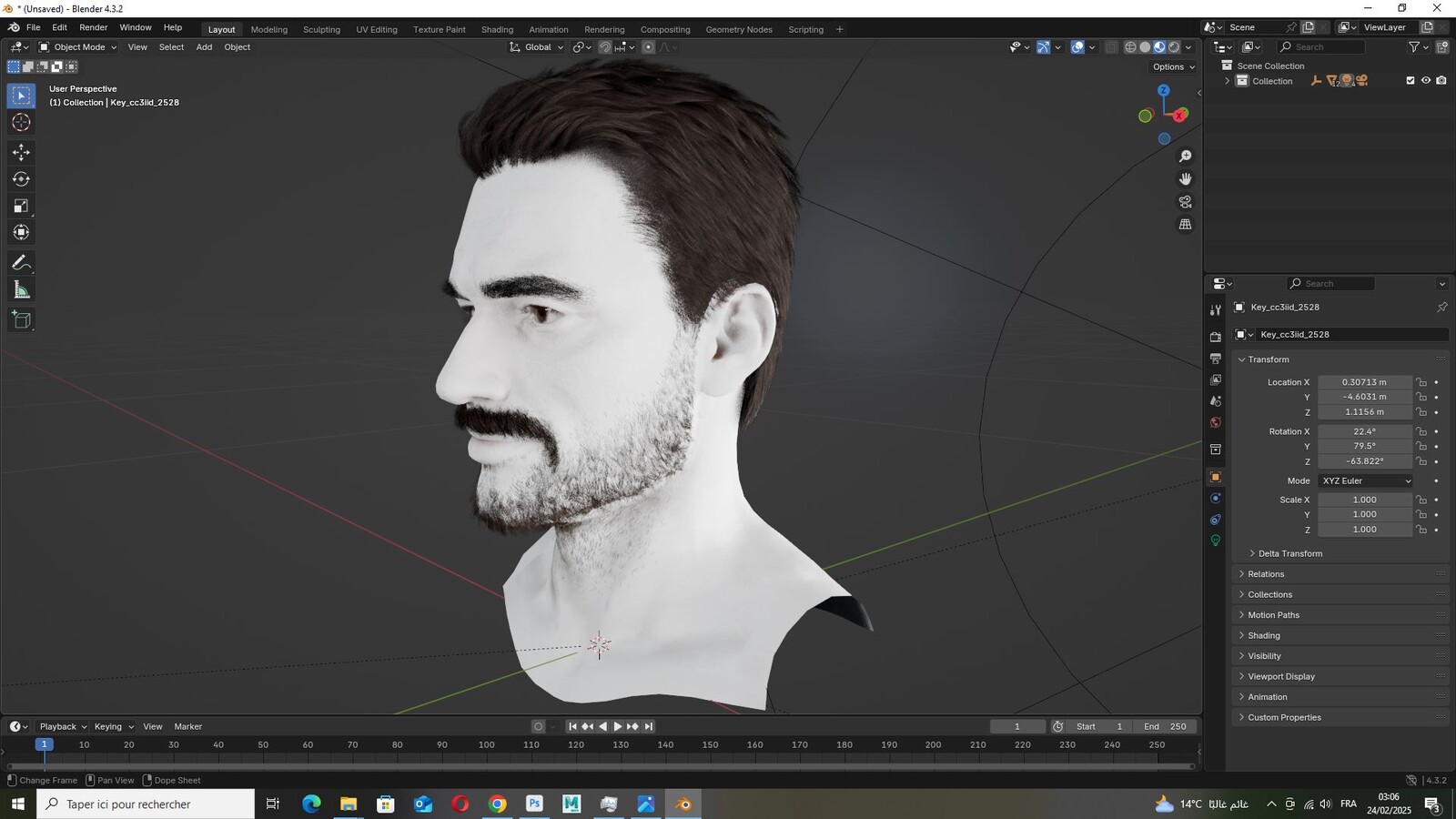The height and width of the screenshot is (819, 1456).
Task: Expand Relations panel
Action: 1265,574
